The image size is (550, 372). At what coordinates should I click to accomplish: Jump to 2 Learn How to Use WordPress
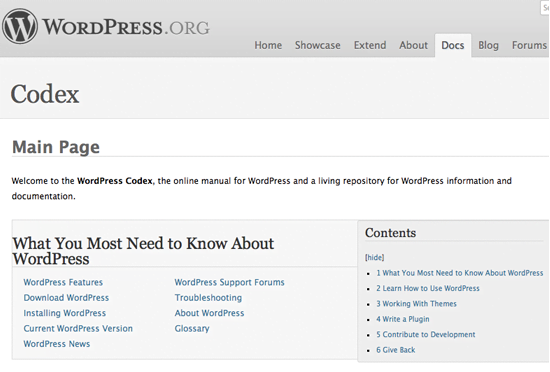pyautogui.click(x=428, y=288)
